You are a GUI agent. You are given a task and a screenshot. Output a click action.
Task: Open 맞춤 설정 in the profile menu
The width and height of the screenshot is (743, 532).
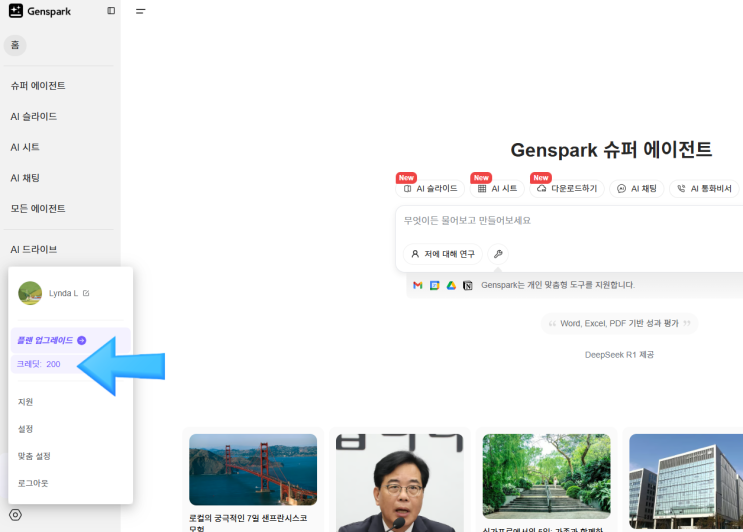[x=34, y=456]
